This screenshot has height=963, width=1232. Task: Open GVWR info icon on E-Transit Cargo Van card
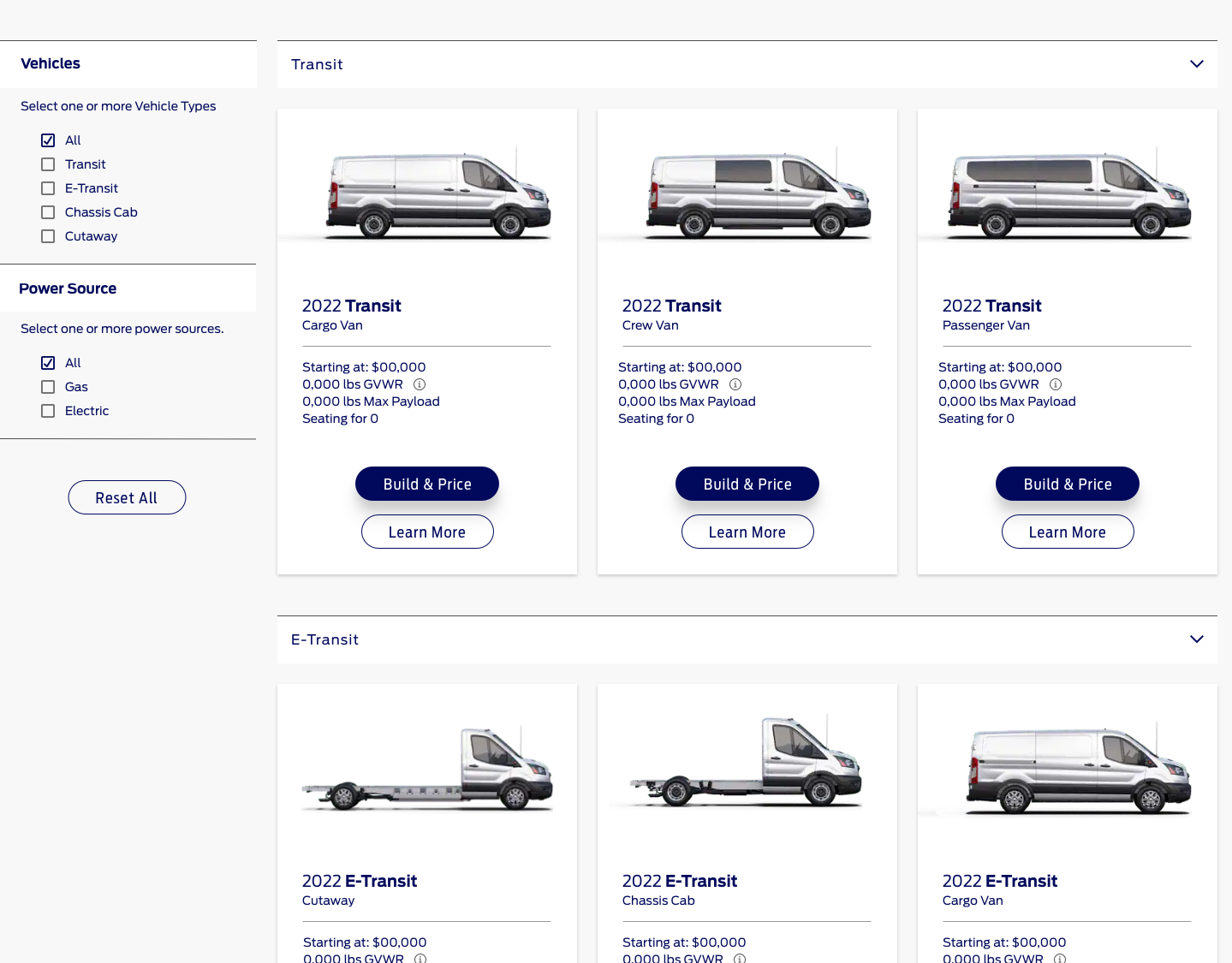pos(1060,959)
